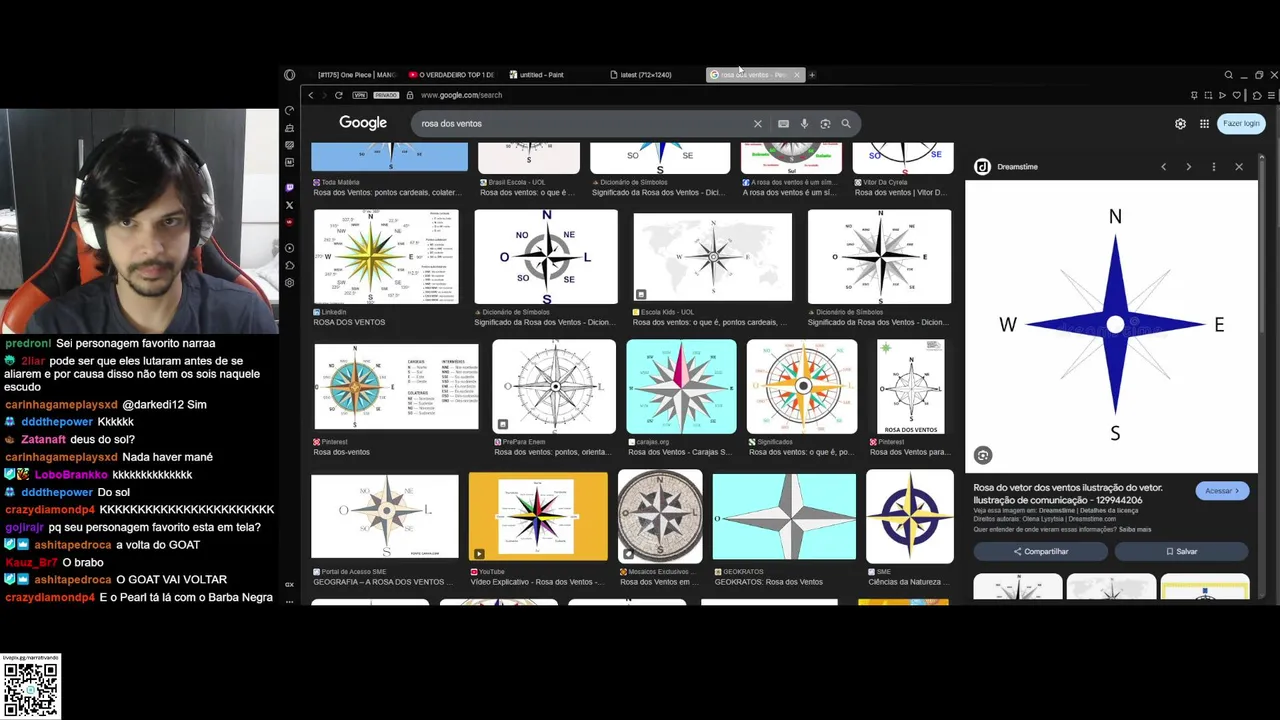
Task: Open the Mosaicos Exclusivos stone compass thumbnail
Action: [x=660, y=516]
